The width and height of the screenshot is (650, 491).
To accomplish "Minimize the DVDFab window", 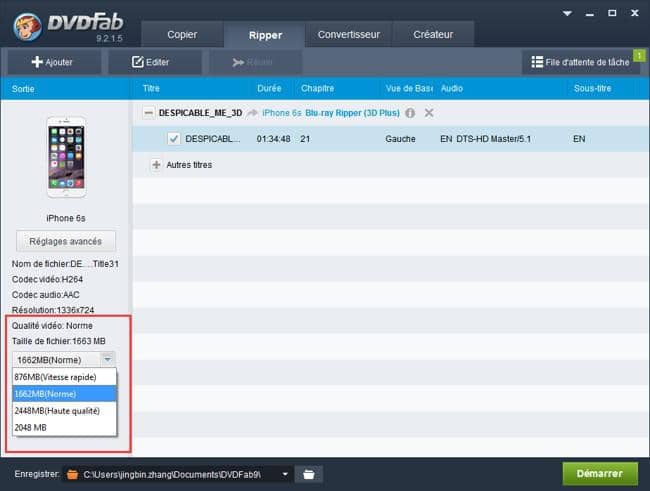I will [x=590, y=14].
